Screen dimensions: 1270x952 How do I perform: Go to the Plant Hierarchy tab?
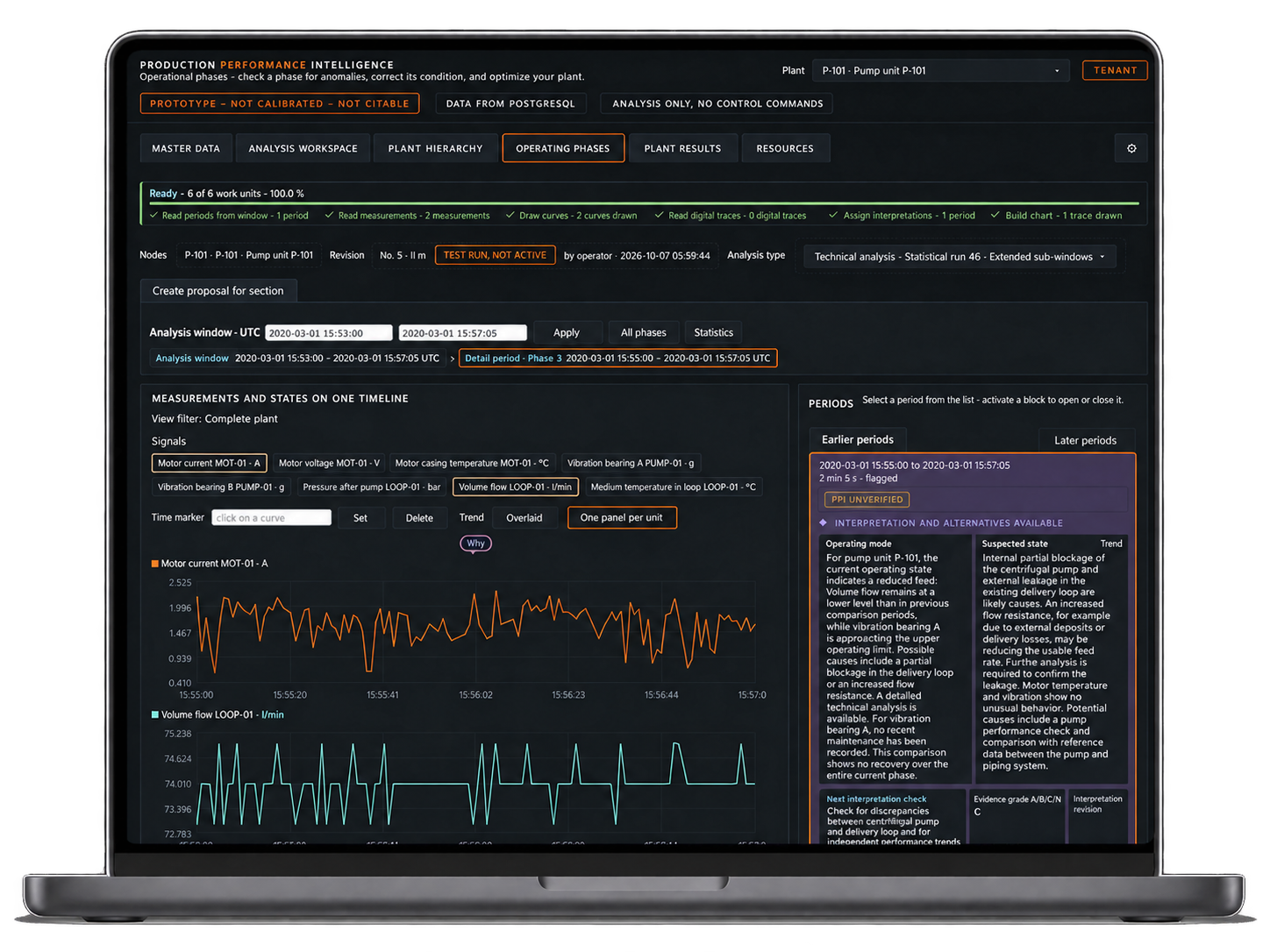[435, 148]
